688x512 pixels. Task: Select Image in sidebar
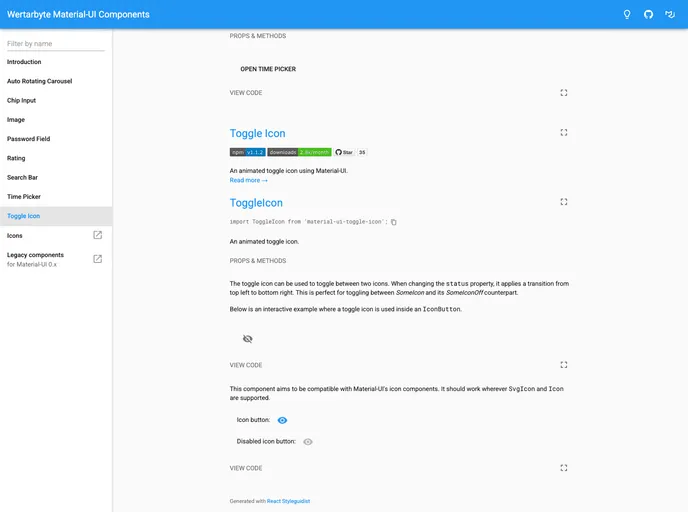[x=56, y=120]
